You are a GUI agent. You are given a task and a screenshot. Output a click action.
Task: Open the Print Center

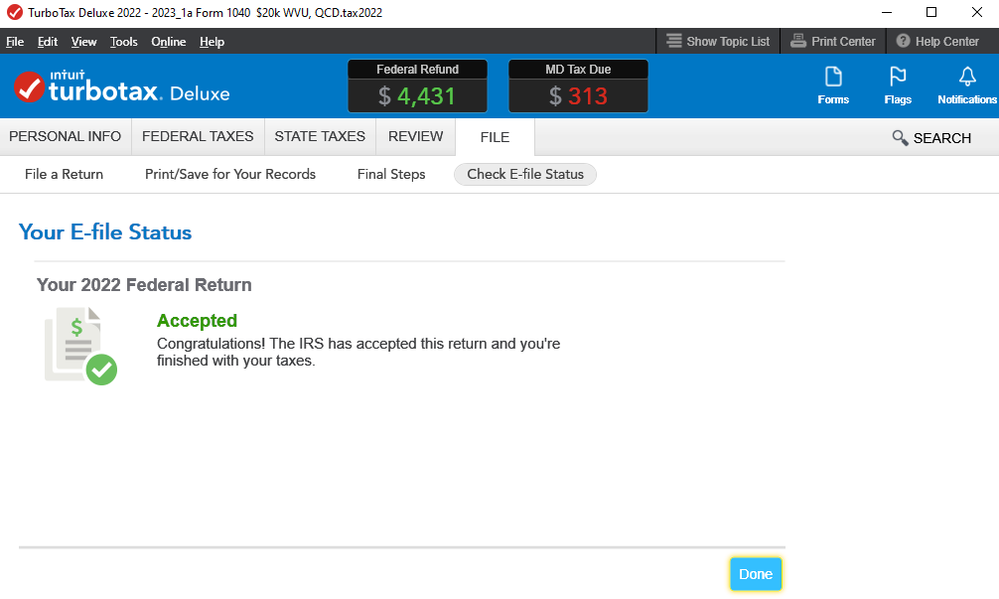click(x=833, y=41)
